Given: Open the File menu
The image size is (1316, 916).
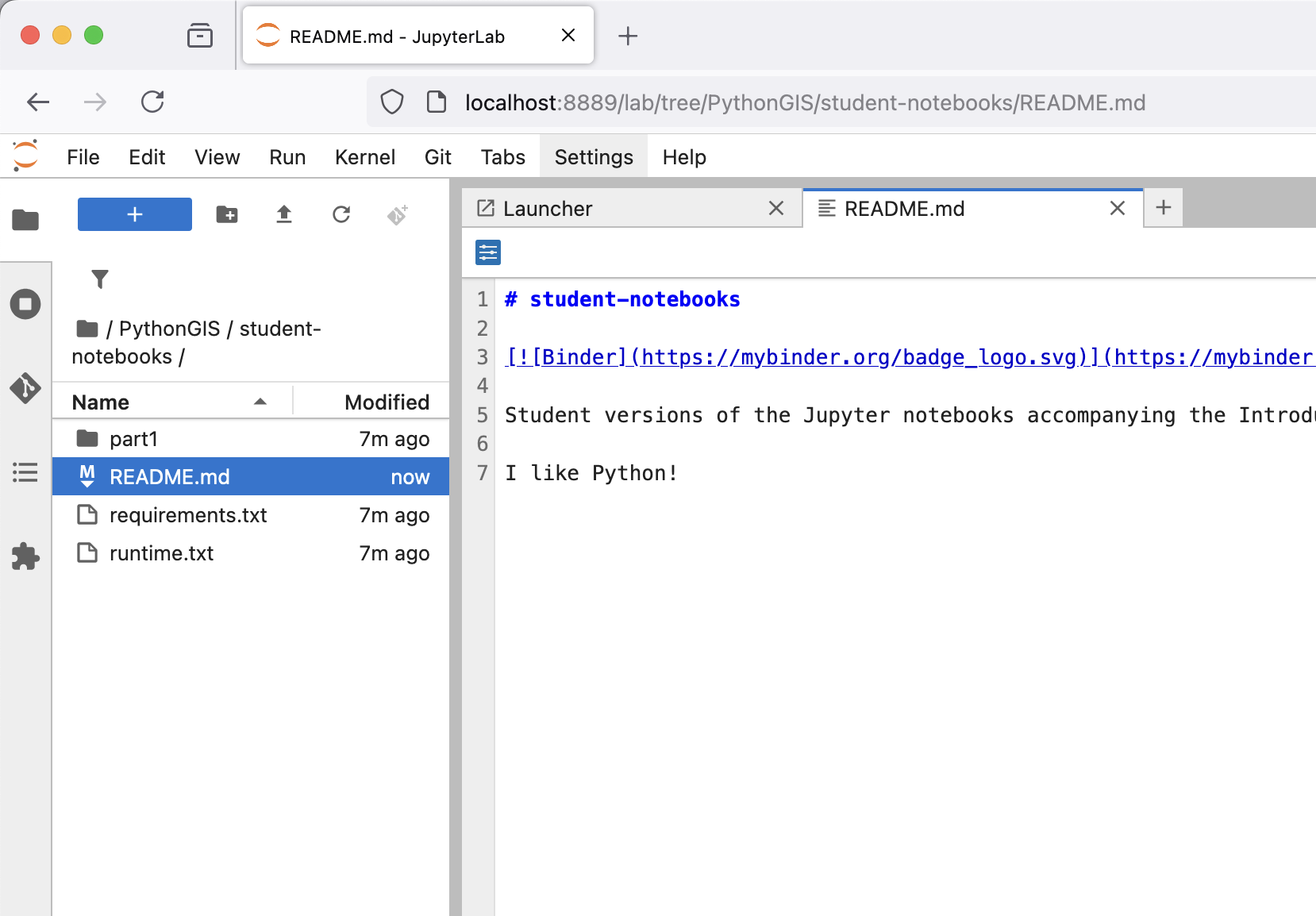Looking at the screenshot, I should pos(83,157).
